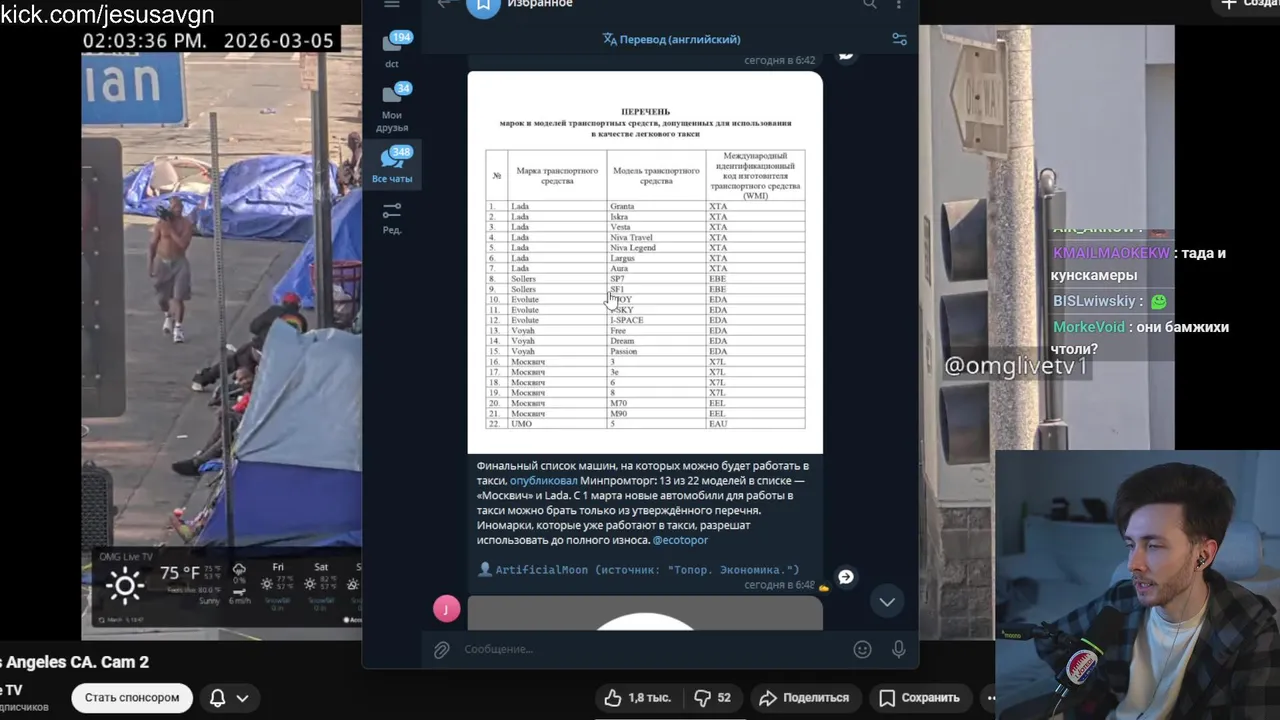Screen dimensions: 1280x720
Task: Open the @ecotopor mention link
Action: tap(680, 540)
